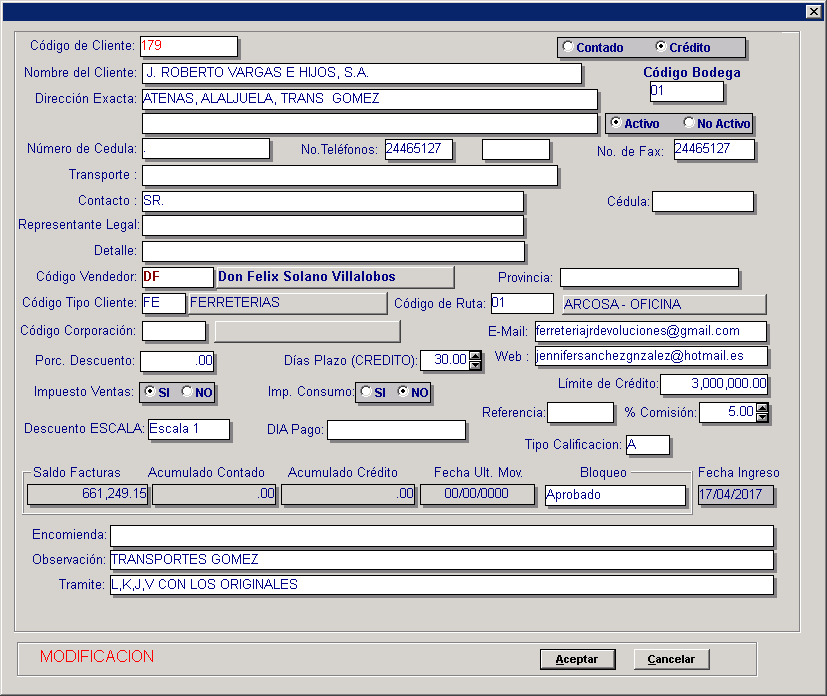Click the Observación field
This screenshot has width=827, height=696.
pyautogui.click(x=442, y=560)
